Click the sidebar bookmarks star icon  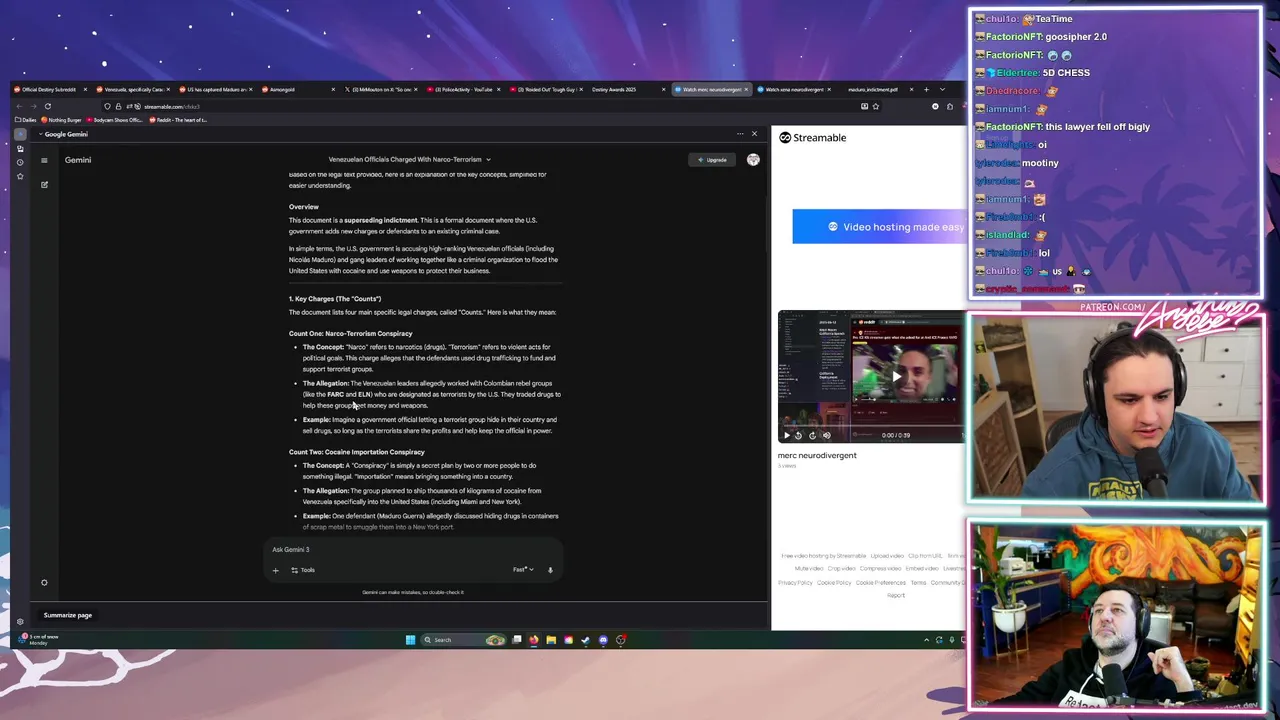20,176
